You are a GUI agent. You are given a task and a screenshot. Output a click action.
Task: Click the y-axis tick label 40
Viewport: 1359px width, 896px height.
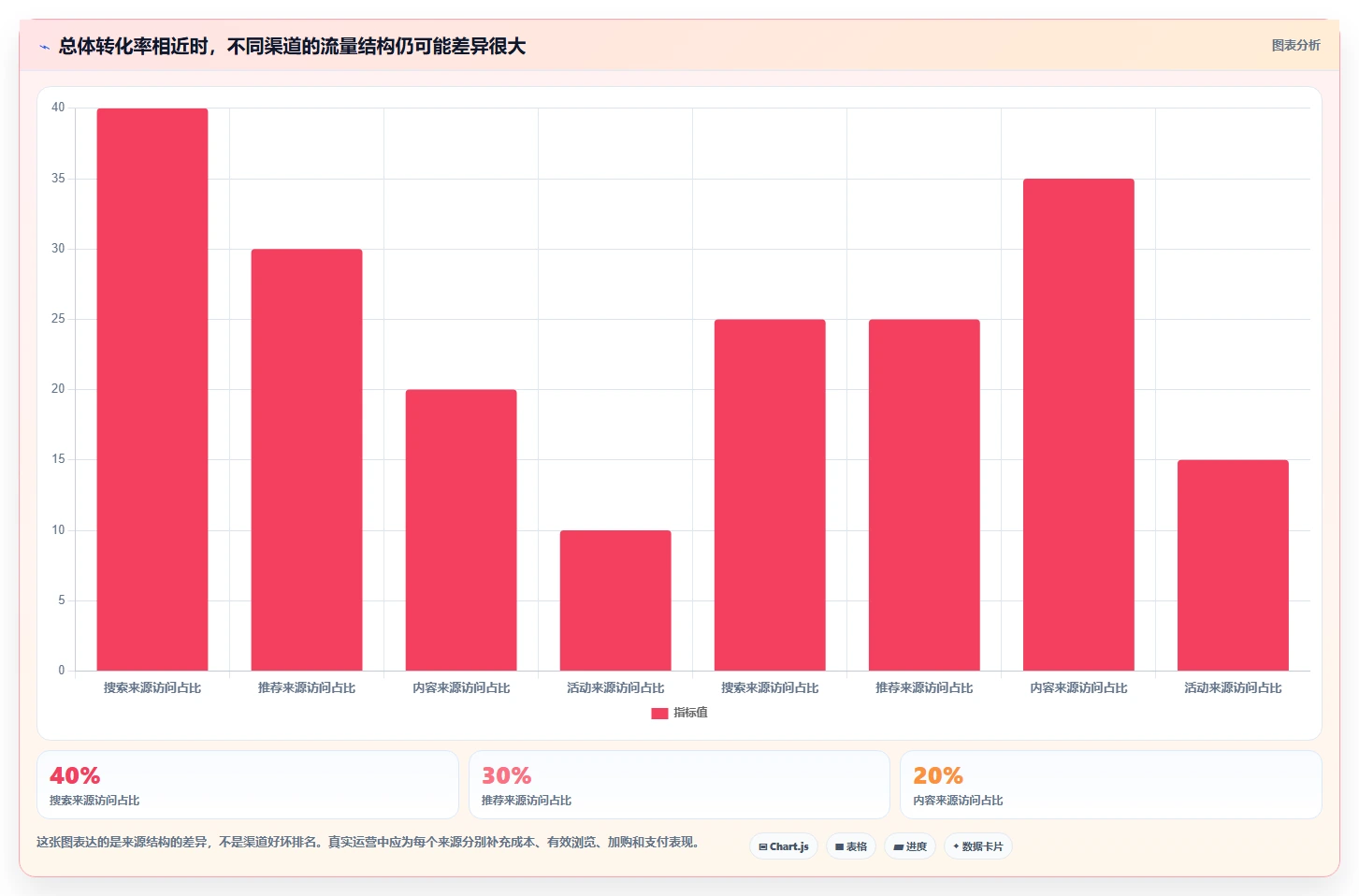58,108
